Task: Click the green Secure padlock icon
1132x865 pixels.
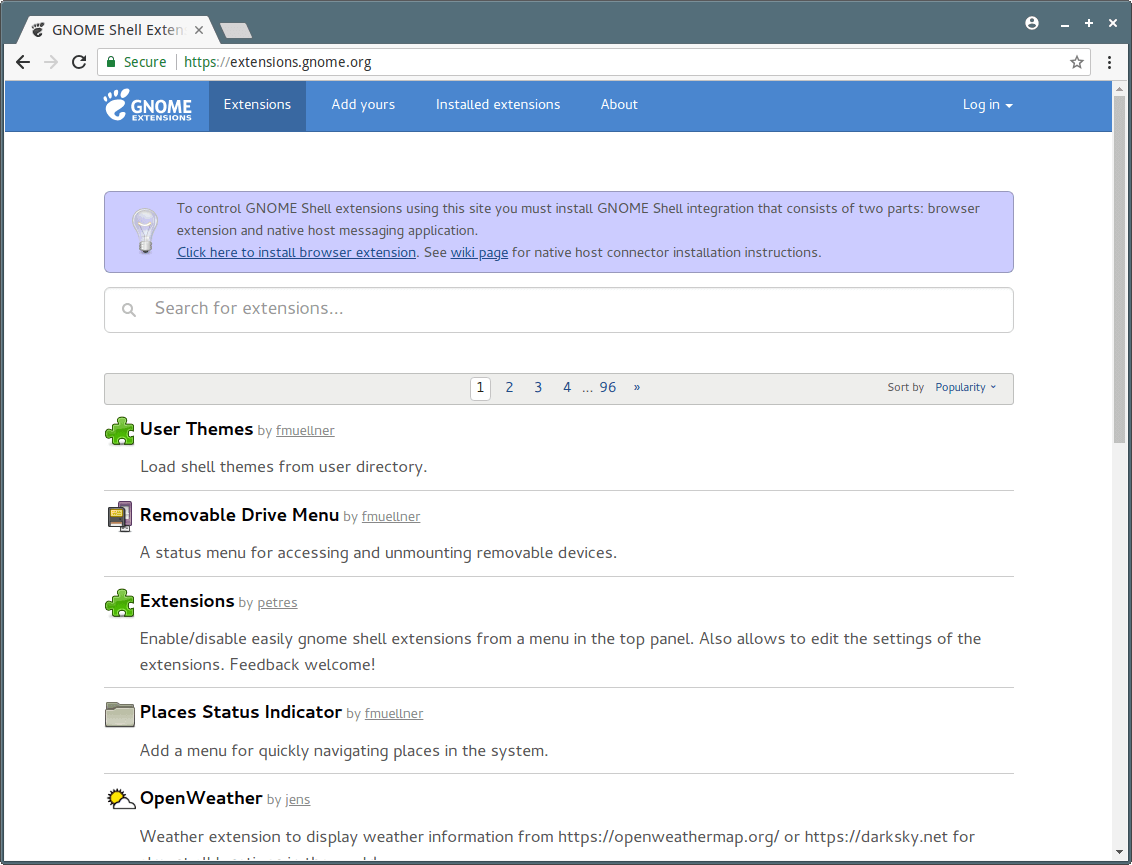Action: [x=110, y=62]
